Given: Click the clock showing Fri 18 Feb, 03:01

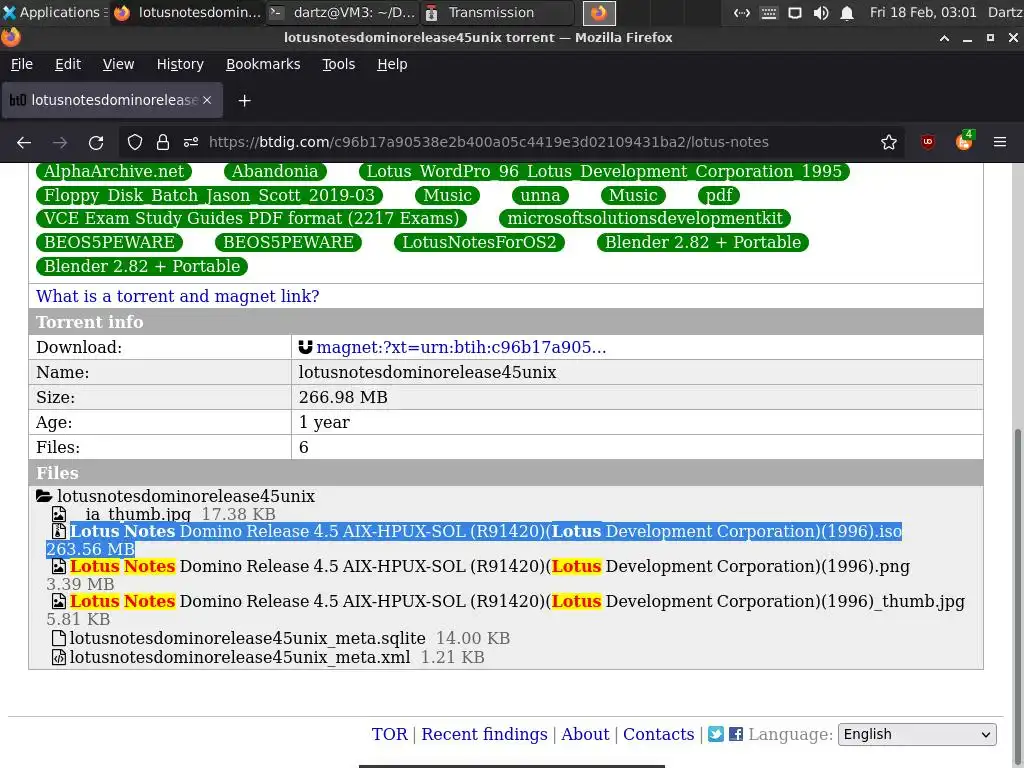Looking at the screenshot, I should [x=923, y=12].
